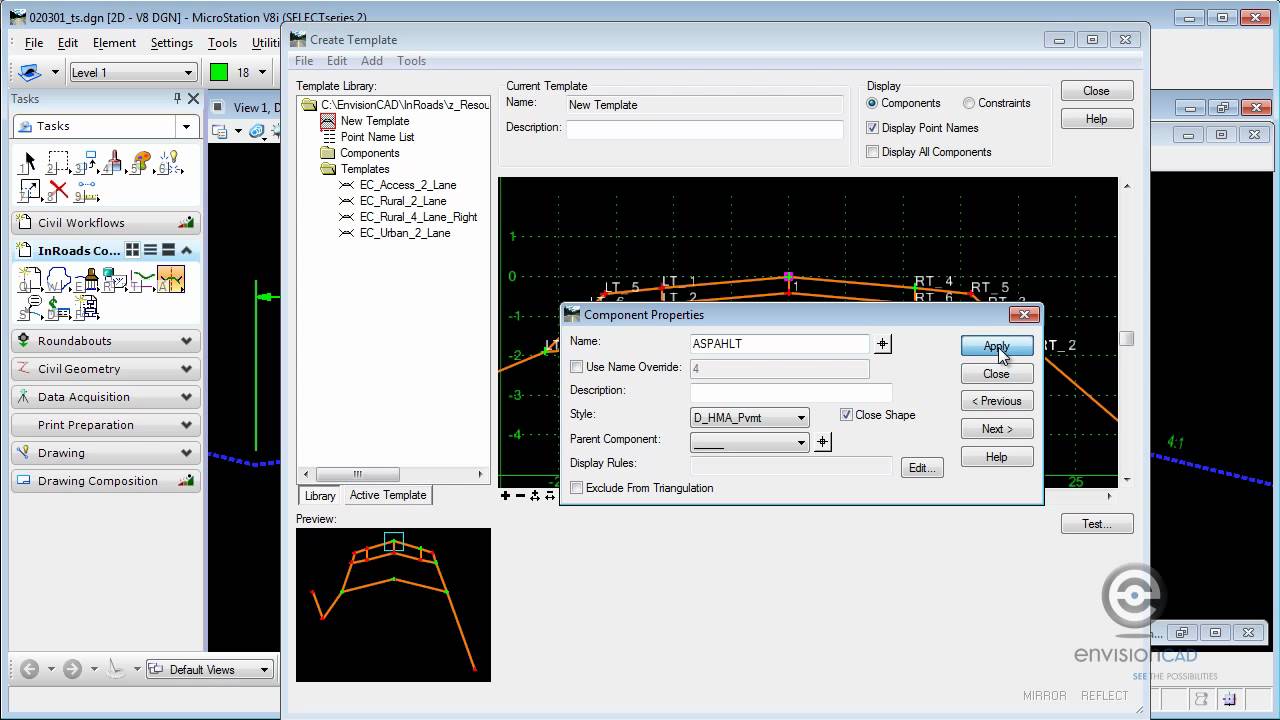The width and height of the screenshot is (1280, 720).
Task: Select the highlighted InRoads A template tool
Action: click(170, 280)
